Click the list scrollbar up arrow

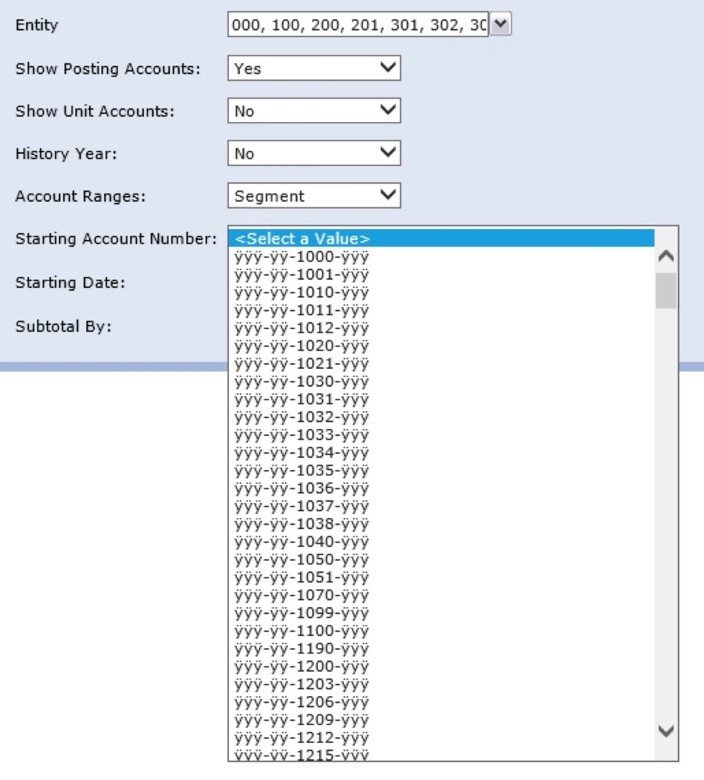coord(666,257)
